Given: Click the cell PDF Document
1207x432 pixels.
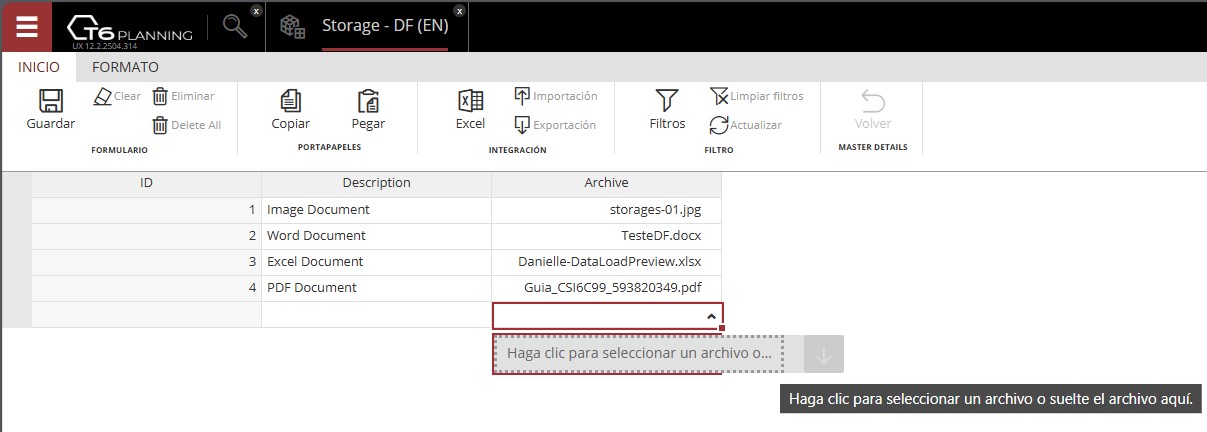Looking at the screenshot, I should pyautogui.click(x=376, y=288).
